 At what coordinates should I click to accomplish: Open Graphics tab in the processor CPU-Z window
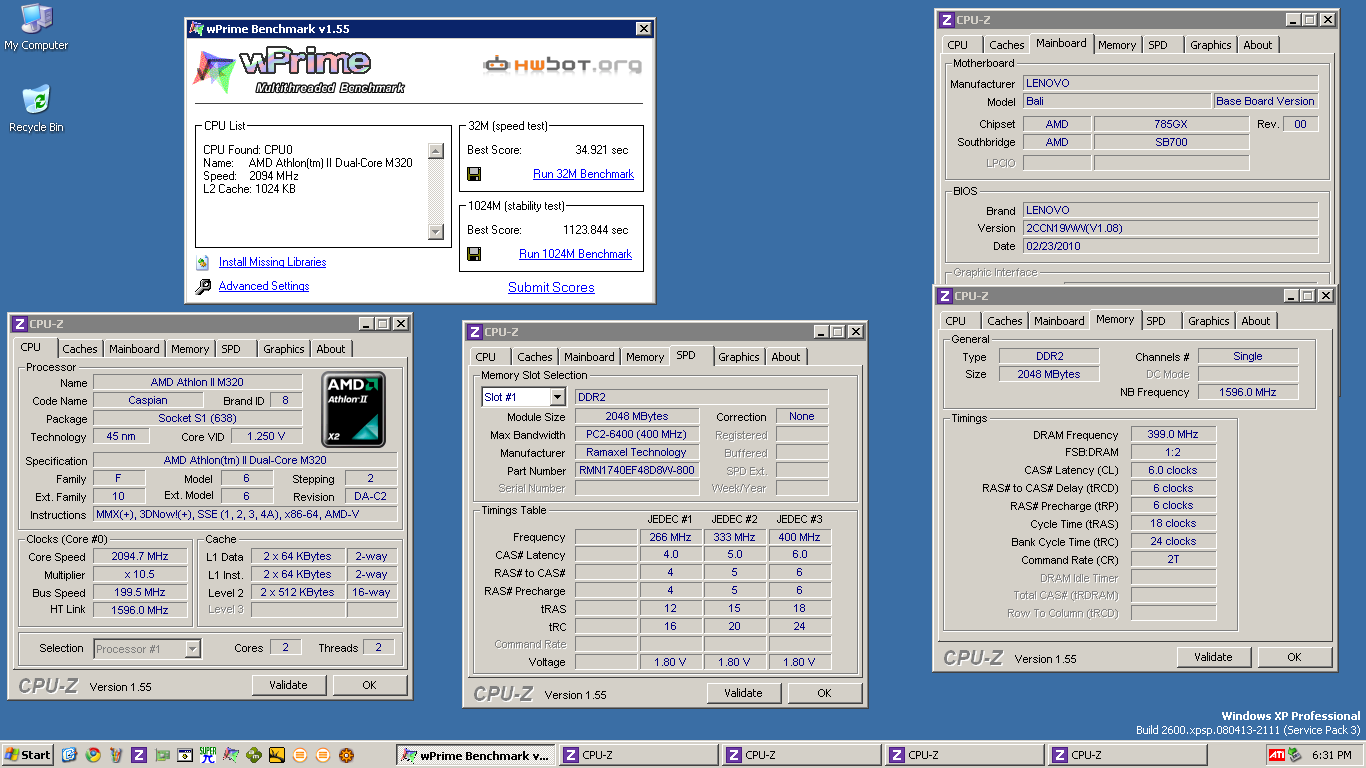click(x=284, y=349)
